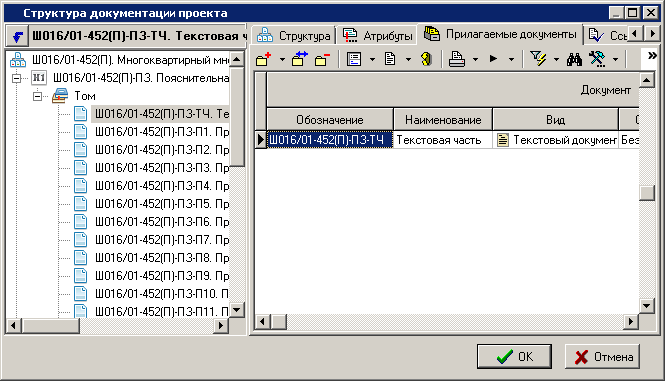Open the dropdown next to the play arrow
Screen dimensions: 665x381
[x=511, y=59]
